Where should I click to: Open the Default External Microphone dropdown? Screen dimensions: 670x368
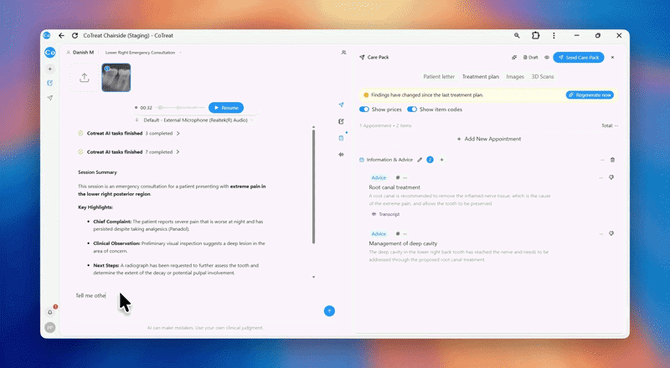click(x=195, y=120)
